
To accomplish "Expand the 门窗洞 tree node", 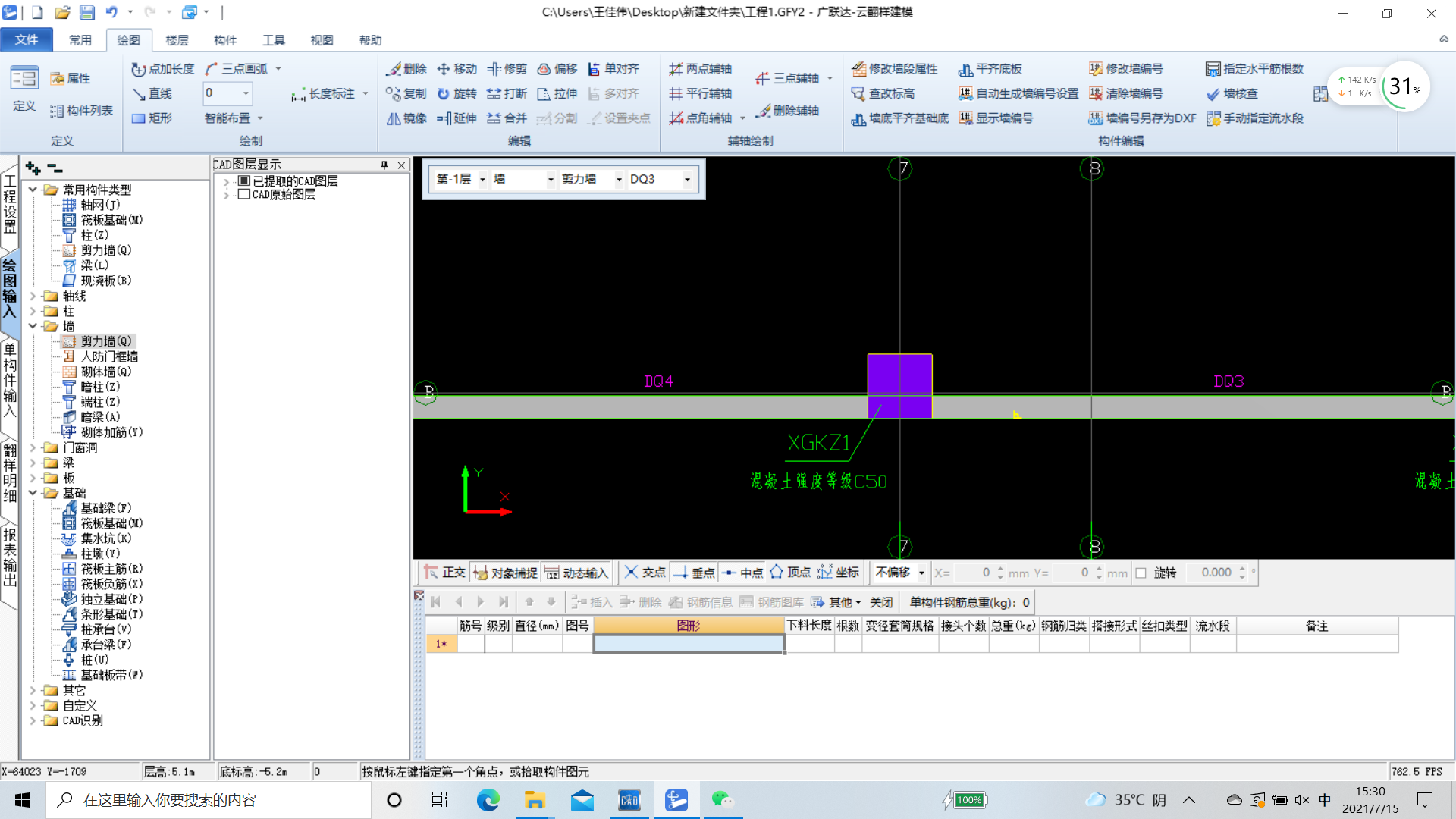I will click(x=33, y=447).
